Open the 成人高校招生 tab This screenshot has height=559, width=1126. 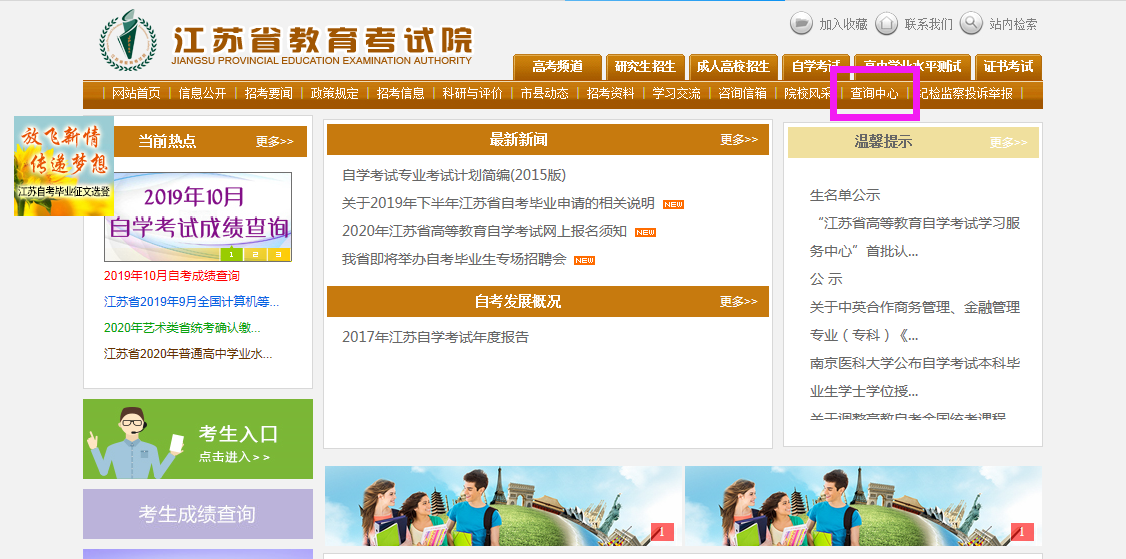(x=732, y=67)
